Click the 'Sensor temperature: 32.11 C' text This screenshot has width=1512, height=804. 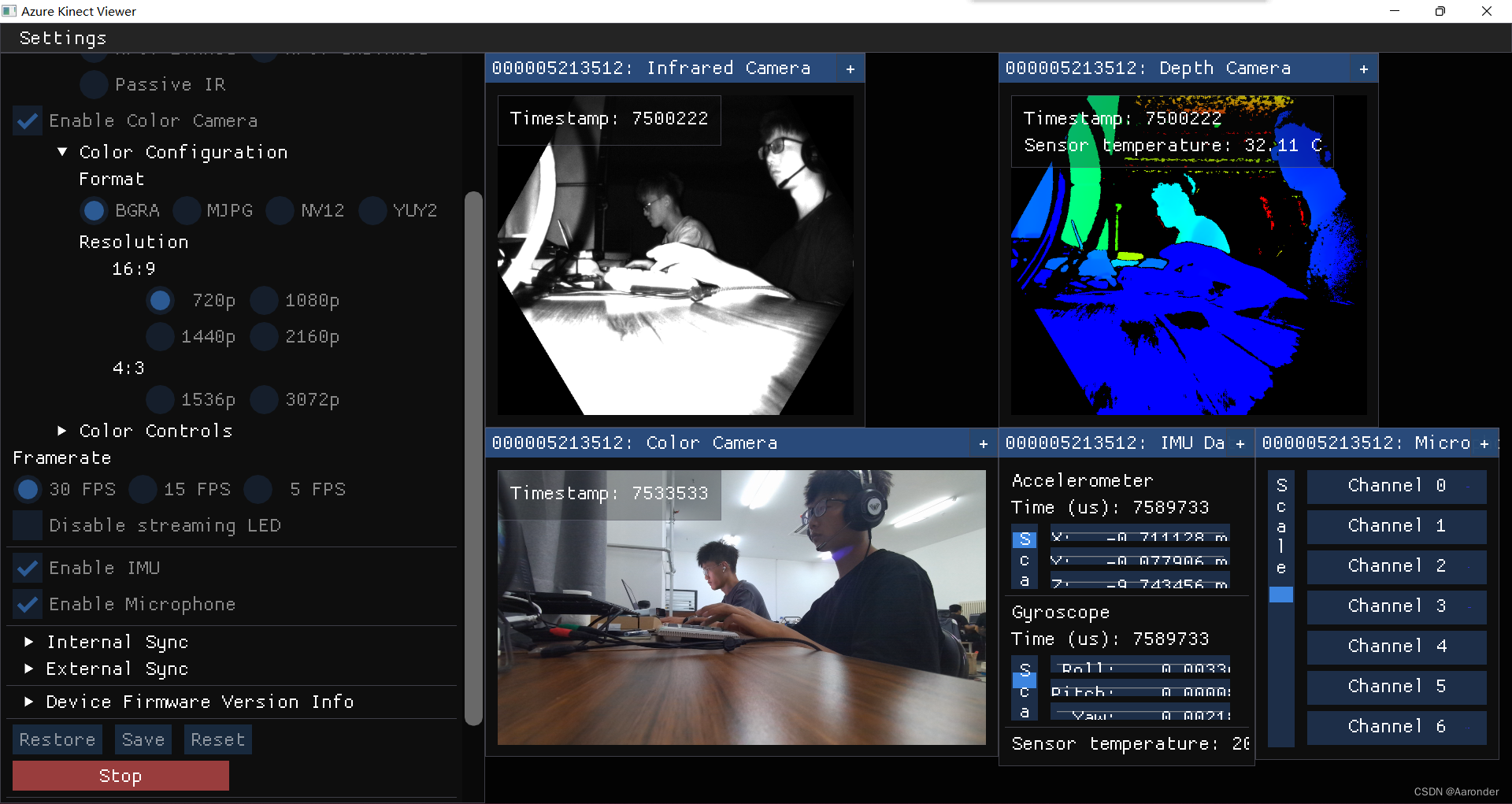1173,146
